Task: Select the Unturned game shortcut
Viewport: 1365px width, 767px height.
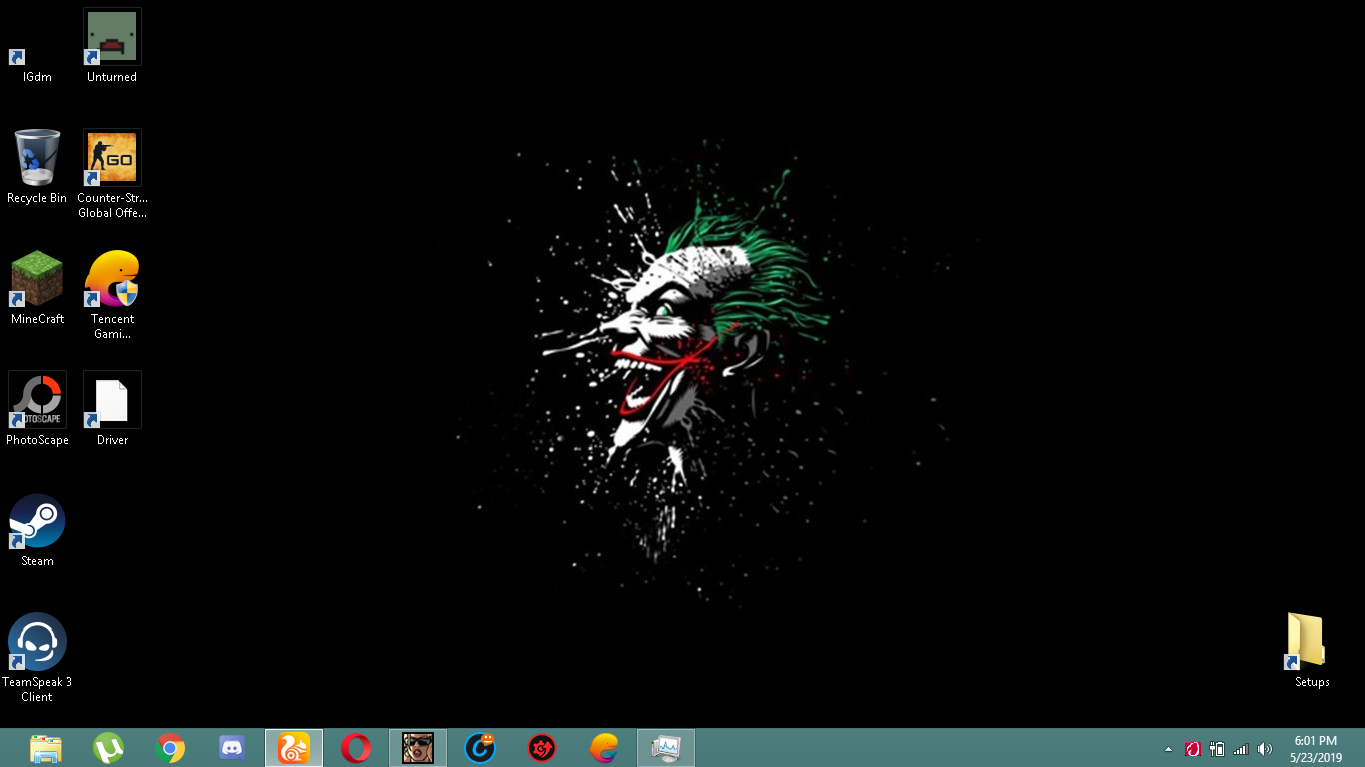Action: (112, 47)
